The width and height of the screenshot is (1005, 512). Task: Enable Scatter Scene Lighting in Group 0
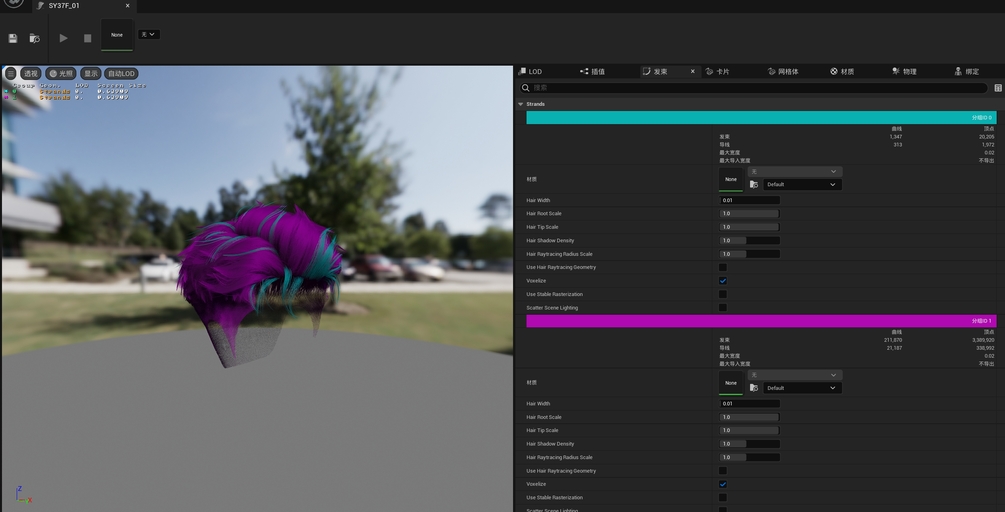pos(723,308)
